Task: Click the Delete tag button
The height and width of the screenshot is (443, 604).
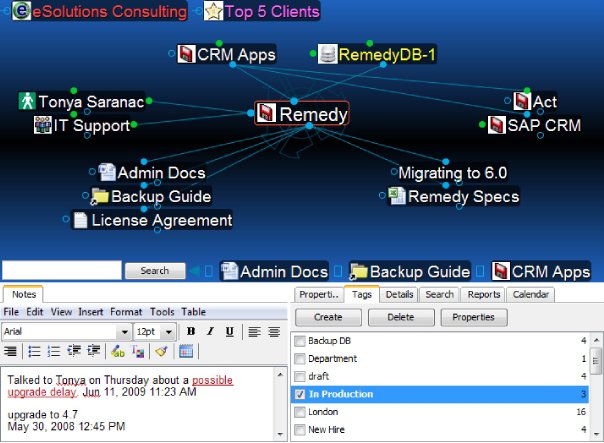Action: [401, 317]
